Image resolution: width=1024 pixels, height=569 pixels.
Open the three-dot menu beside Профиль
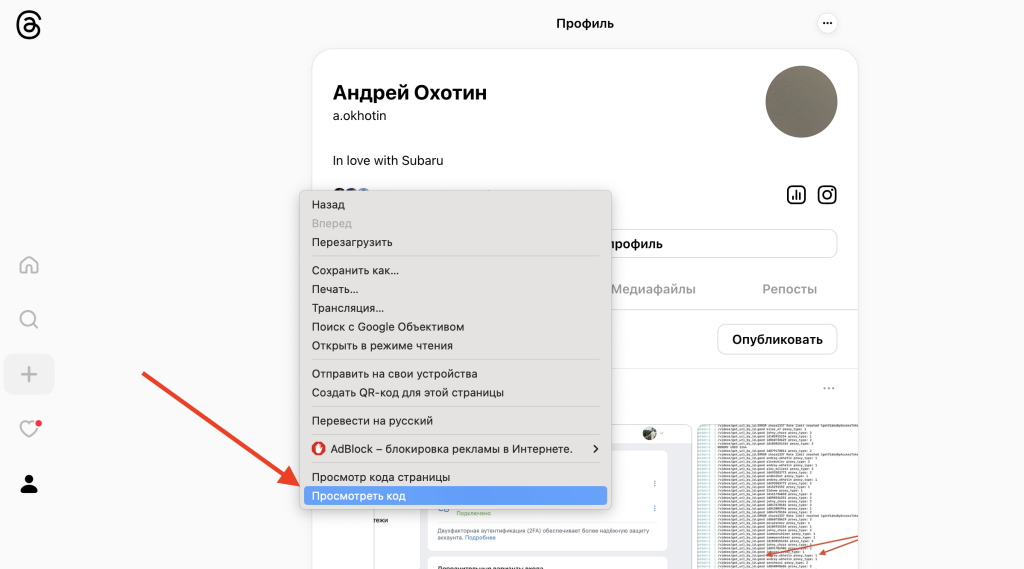pos(826,23)
